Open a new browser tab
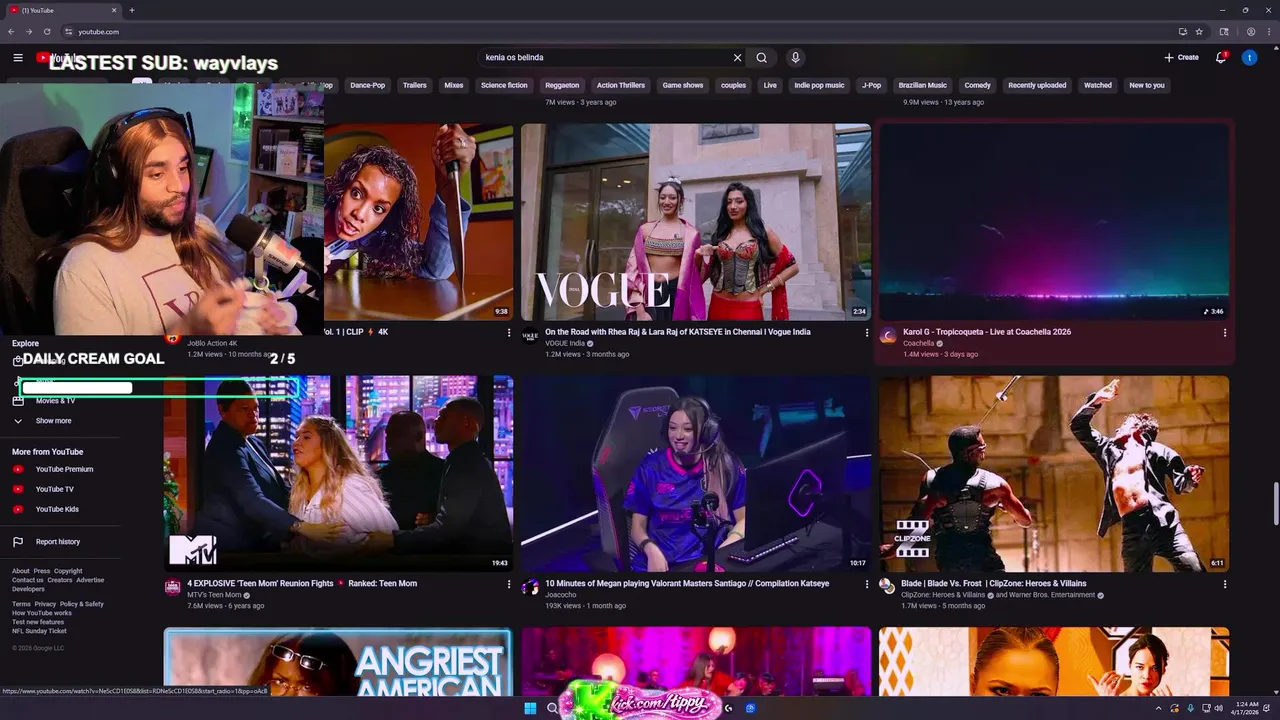Screen dimensions: 1280x720 132,10
